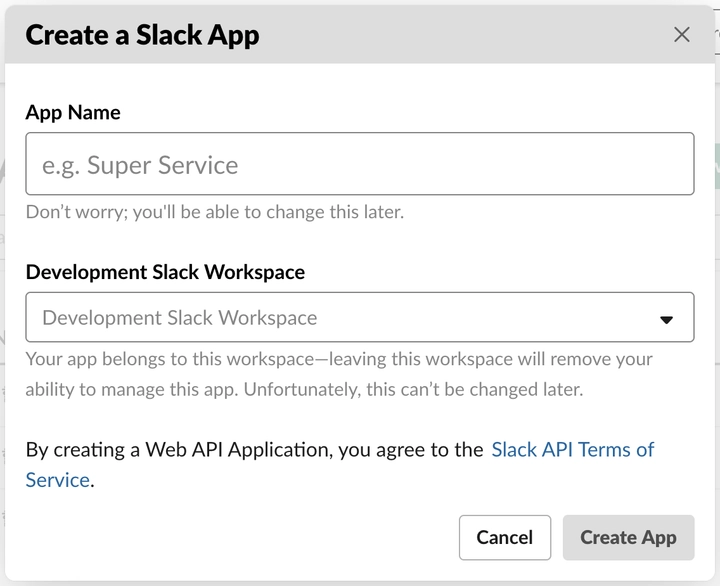Focus the App Name input field

360,164
